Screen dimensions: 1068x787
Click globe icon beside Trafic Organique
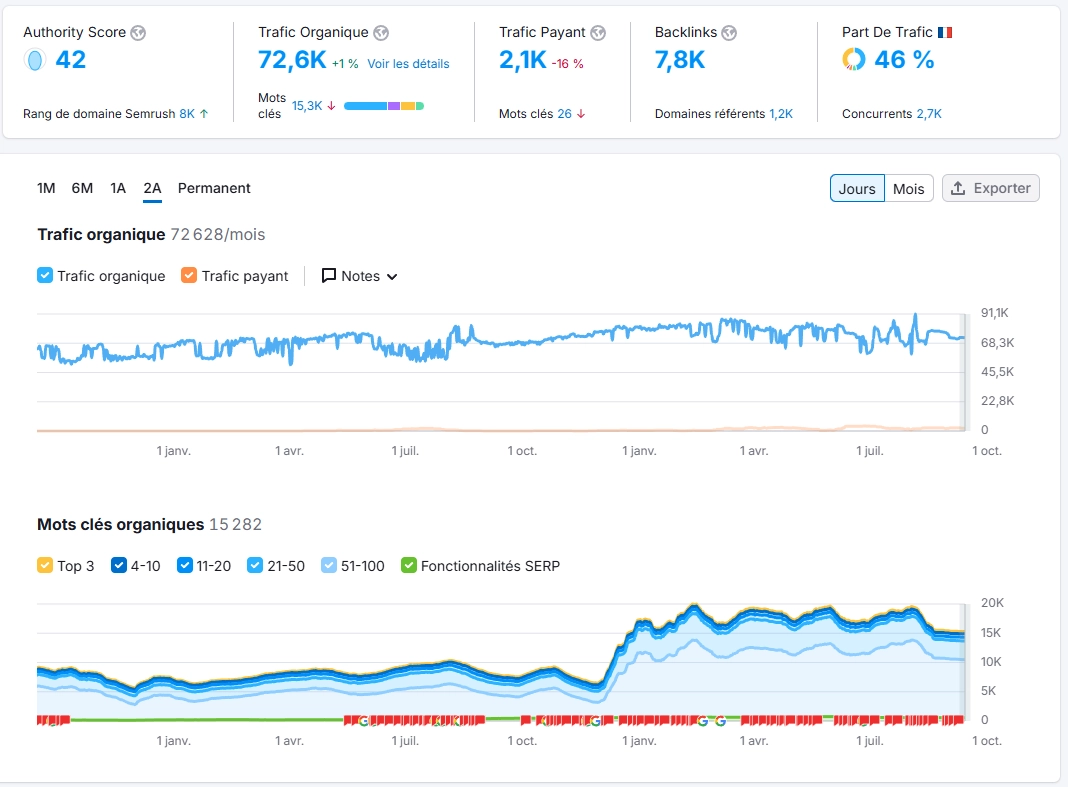point(381,33)
